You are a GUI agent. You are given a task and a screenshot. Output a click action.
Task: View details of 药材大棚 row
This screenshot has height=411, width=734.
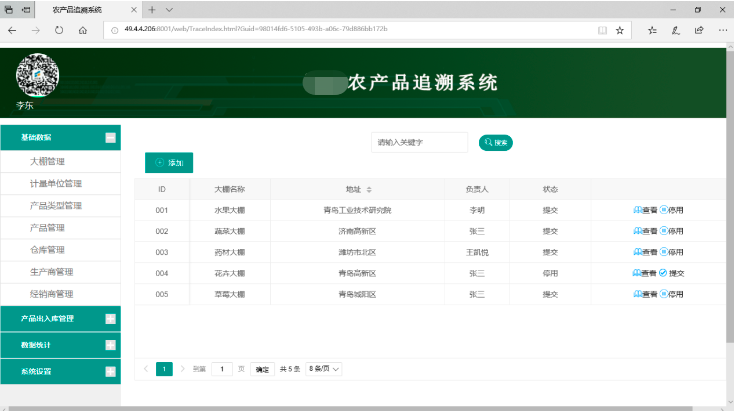pos(646,252)
